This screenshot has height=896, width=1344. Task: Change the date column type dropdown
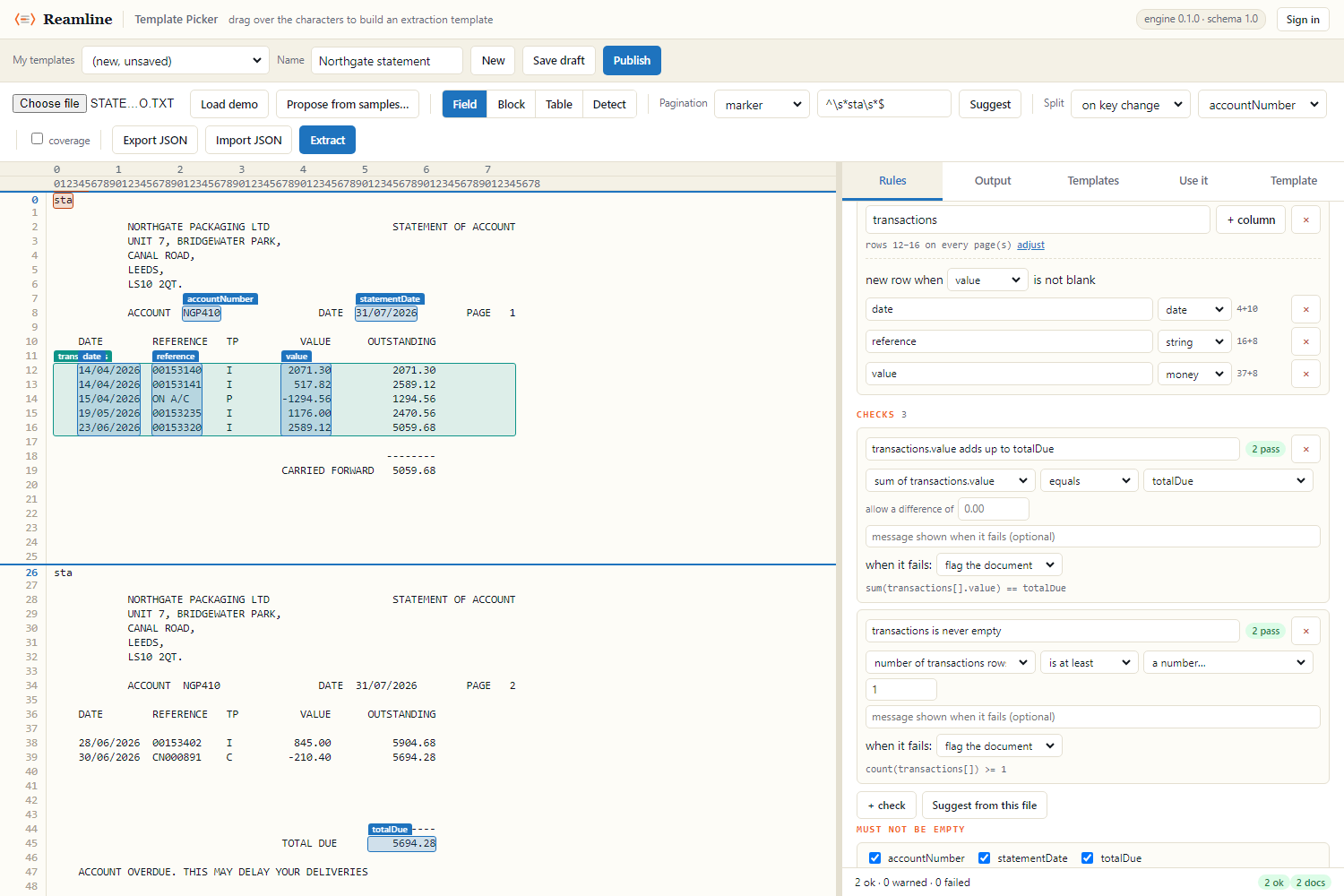1194,309
